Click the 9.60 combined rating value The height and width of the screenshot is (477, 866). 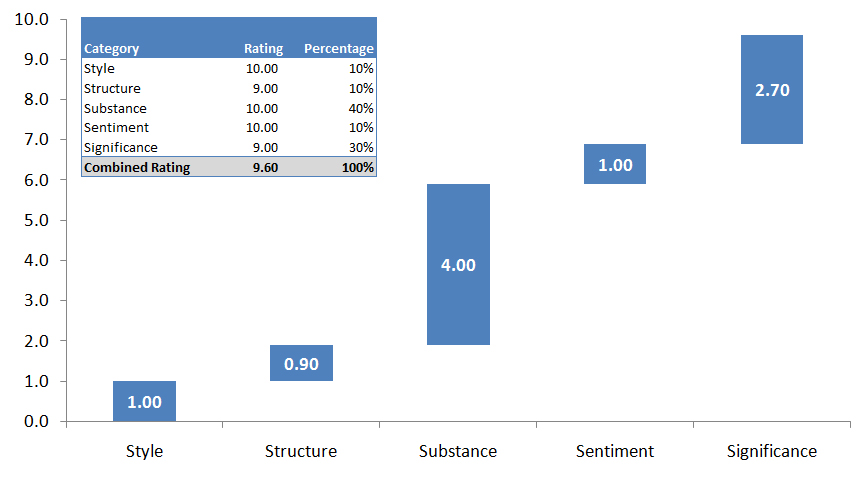[x=265, y=167]
